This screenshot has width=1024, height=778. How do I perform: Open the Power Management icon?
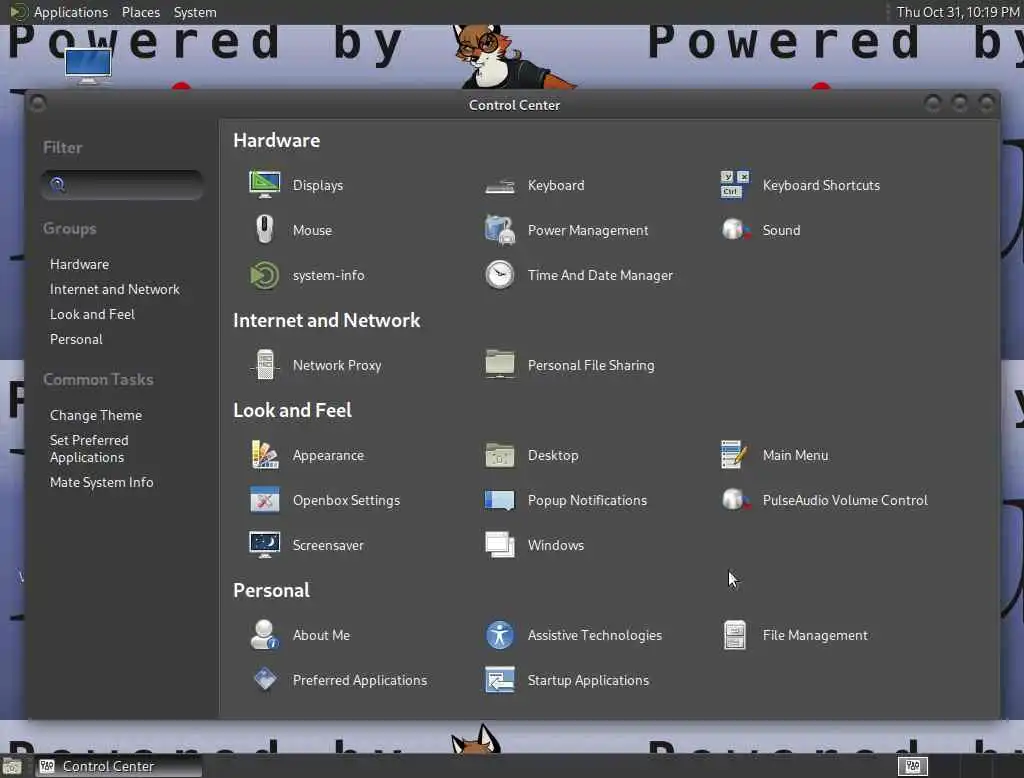tap(500, 230)
